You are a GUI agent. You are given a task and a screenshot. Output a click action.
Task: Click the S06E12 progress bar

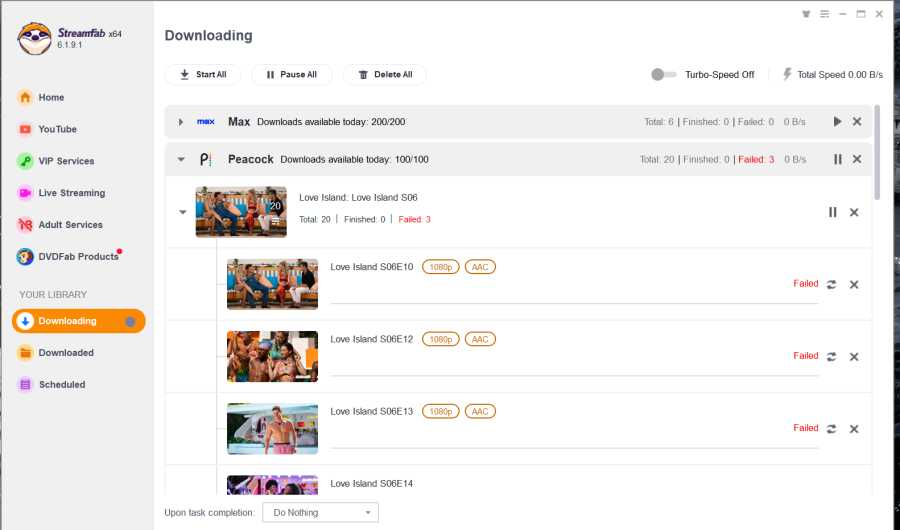574,376
